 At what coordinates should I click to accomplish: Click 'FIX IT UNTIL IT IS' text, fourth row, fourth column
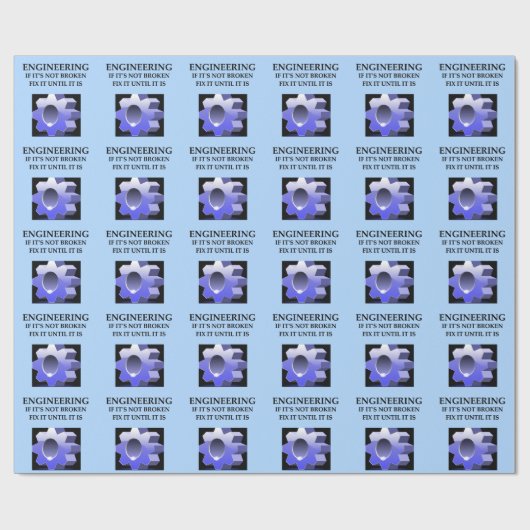306,334
